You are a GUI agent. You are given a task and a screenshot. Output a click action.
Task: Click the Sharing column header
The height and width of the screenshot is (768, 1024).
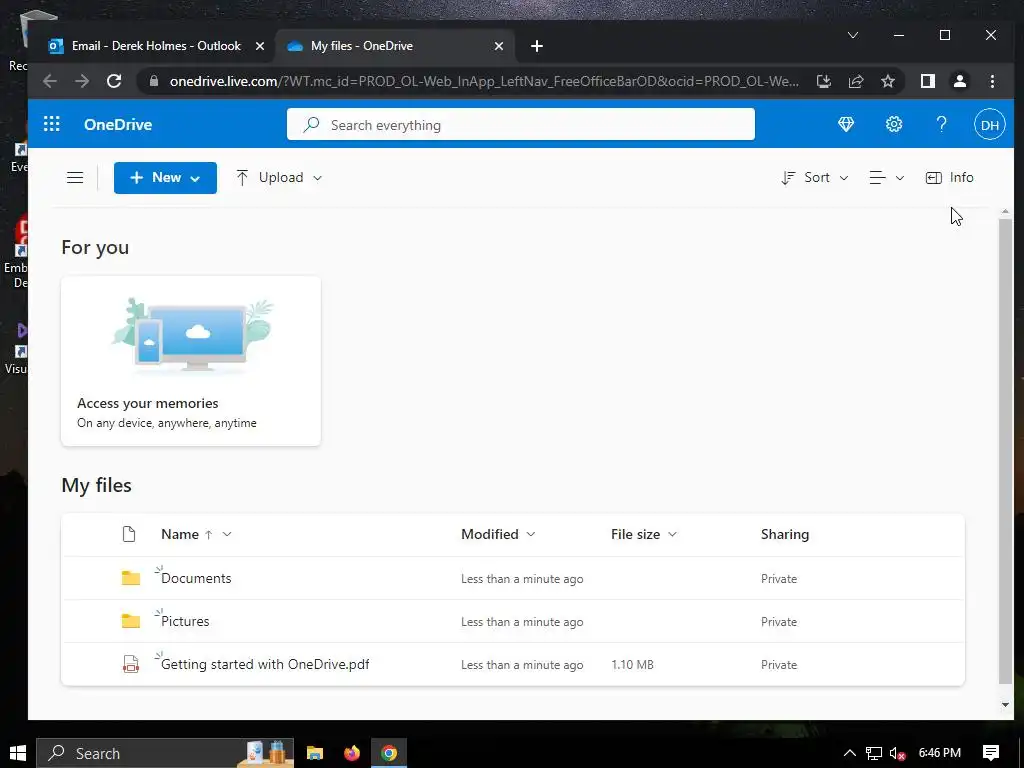[x=784, y=534]
